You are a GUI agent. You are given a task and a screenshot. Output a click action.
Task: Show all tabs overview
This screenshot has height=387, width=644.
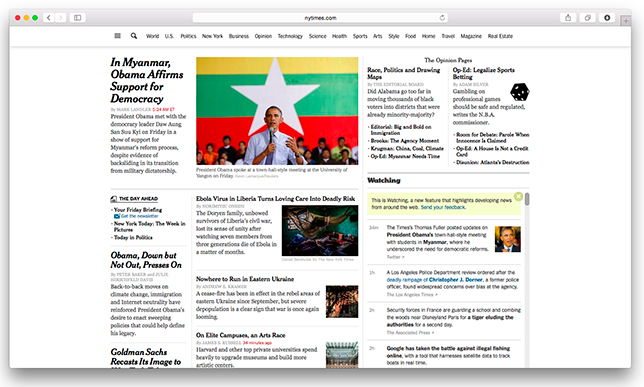tap(588, 18)
